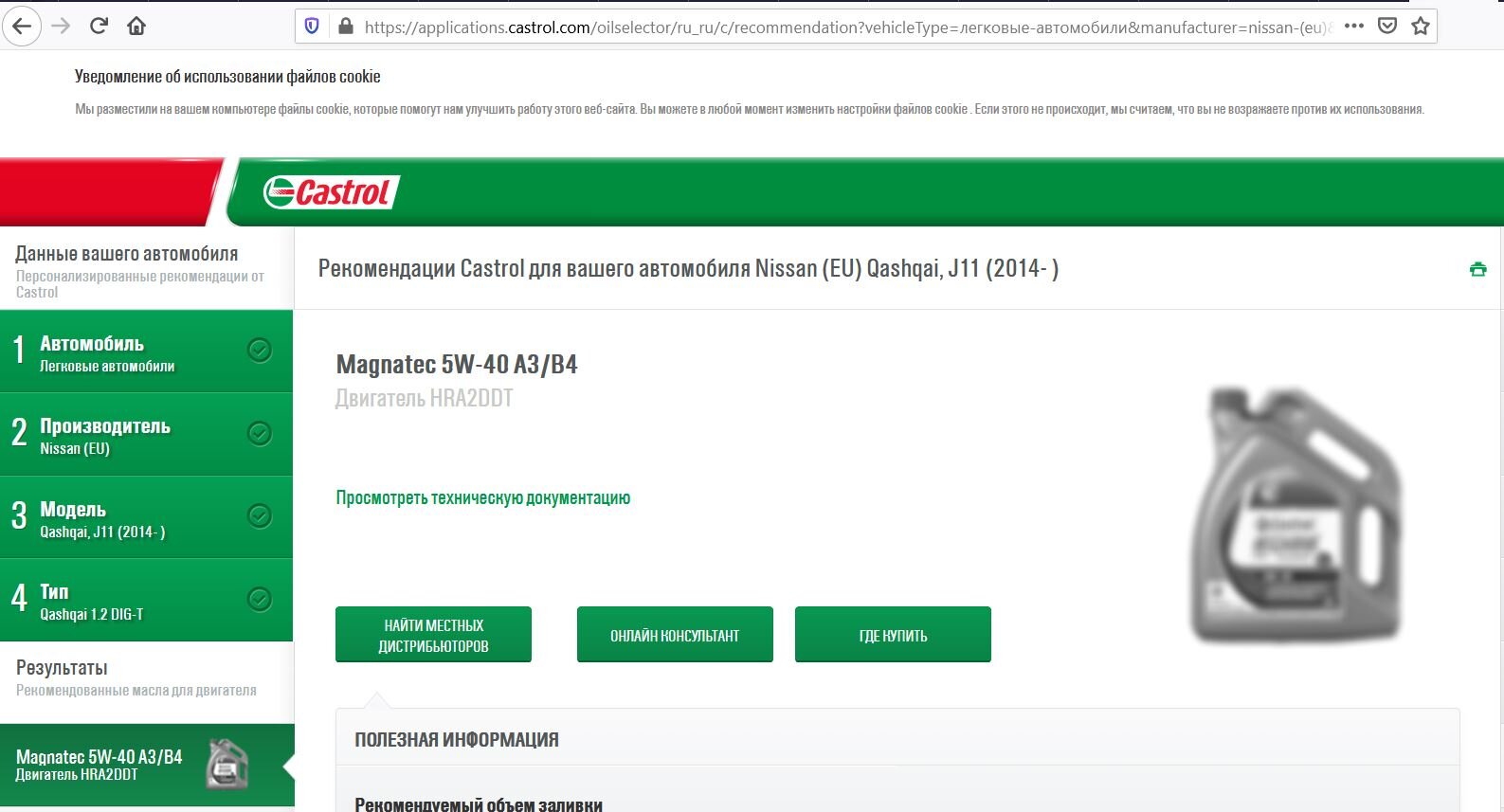Click Полезная информация heading
1504x812 pixels.
point(457,740)
